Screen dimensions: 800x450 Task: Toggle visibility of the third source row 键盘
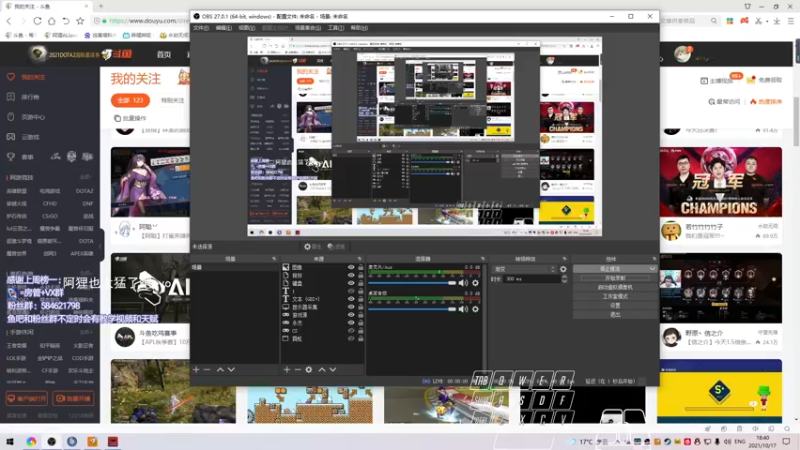[351, 283]
